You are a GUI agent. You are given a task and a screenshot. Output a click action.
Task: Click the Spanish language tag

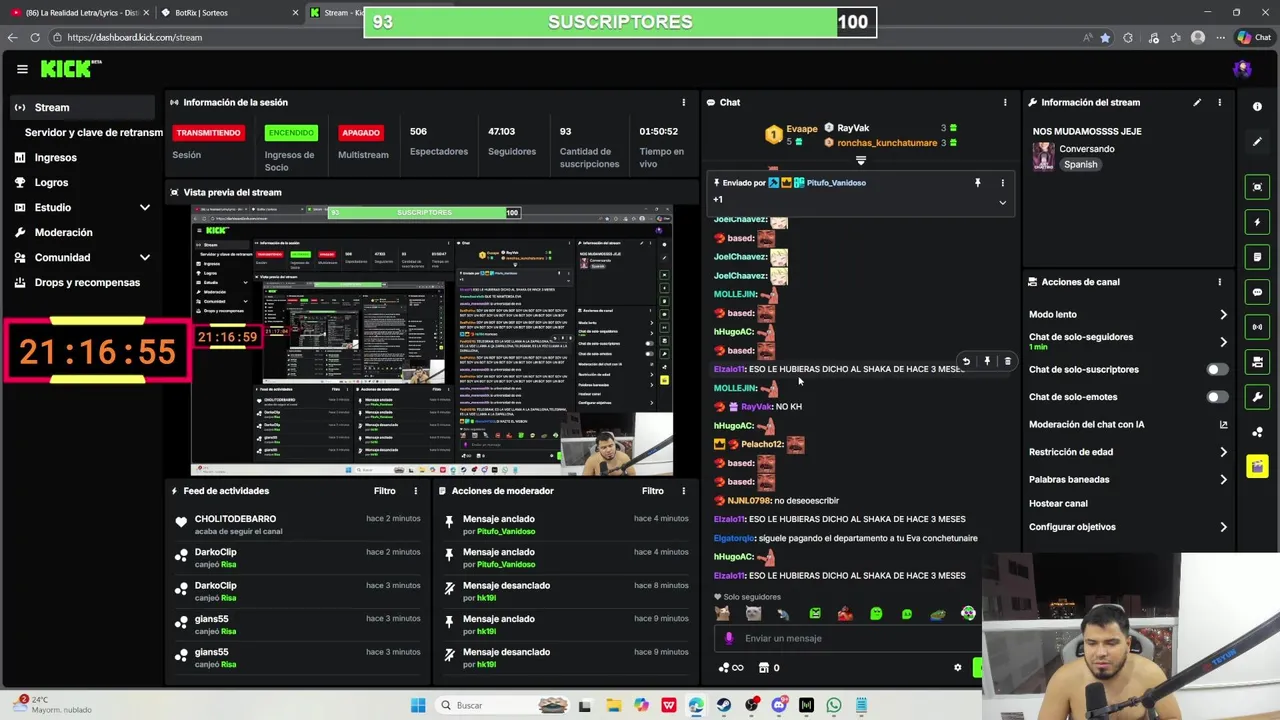pos(1080,164)
